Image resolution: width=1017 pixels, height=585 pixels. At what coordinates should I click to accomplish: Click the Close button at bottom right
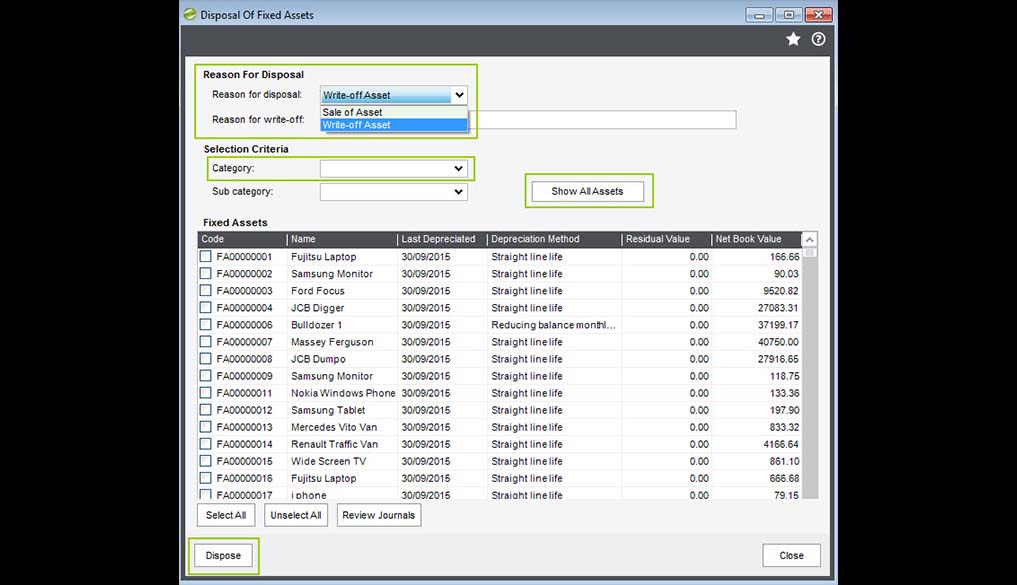[x=791, y=556]
